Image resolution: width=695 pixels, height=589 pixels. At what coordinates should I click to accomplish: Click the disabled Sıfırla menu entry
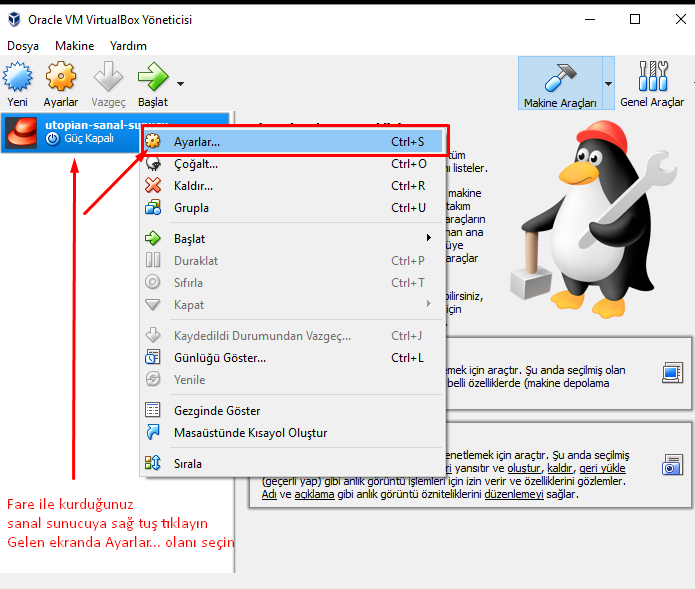[x=293, y=283]
